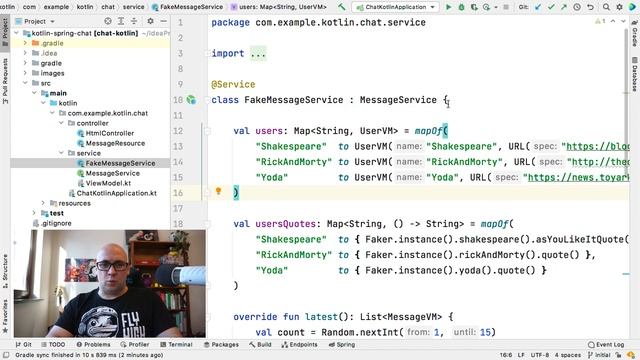Click the yellow intention light bulb on line 16

tap(218, 191)
